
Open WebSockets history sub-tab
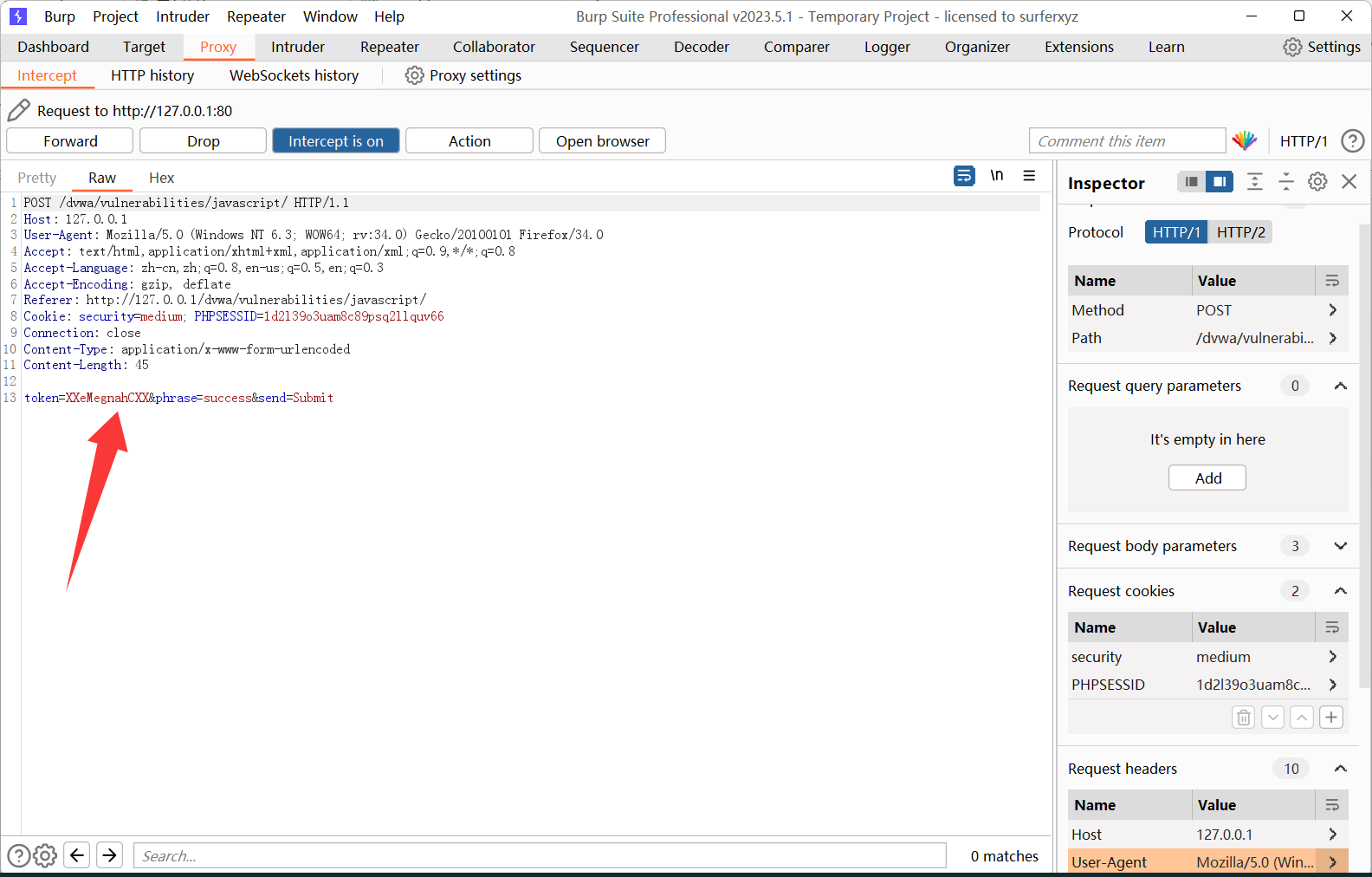(294, 75)
